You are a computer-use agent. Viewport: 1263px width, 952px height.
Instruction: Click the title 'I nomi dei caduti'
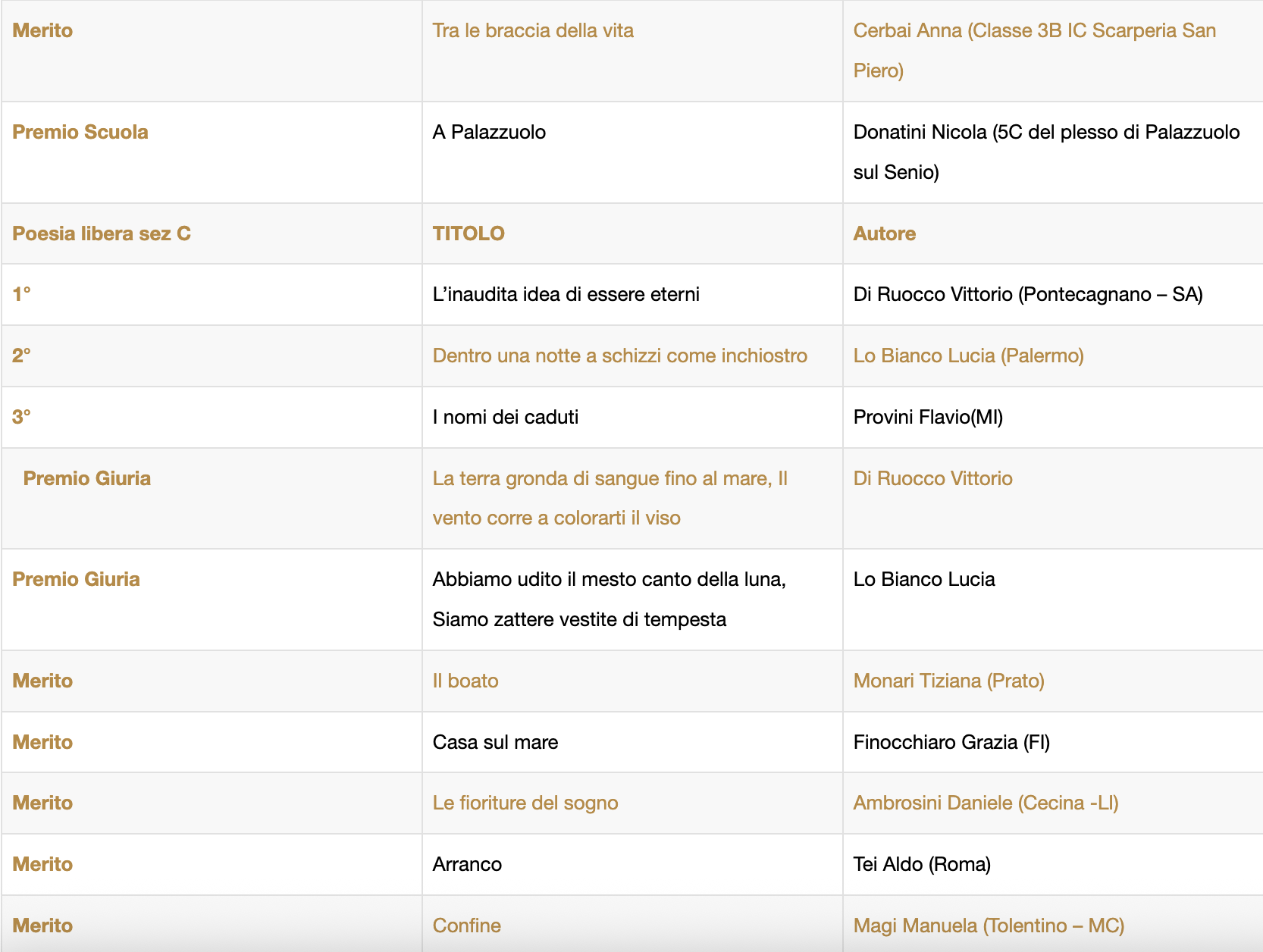[x=505, y=417]
